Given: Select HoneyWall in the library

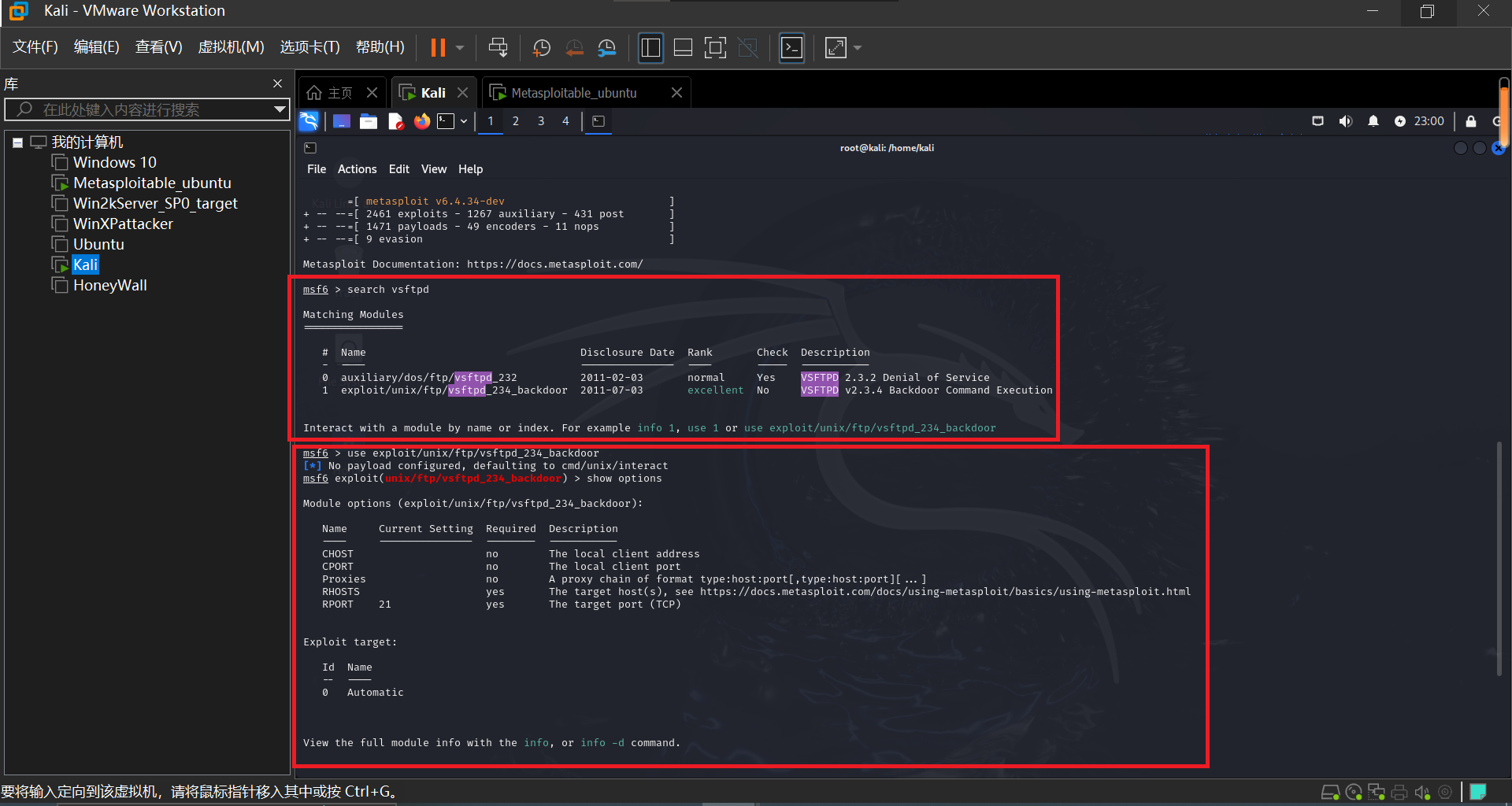Looking at the screenshot, I should tap(100, 285).
